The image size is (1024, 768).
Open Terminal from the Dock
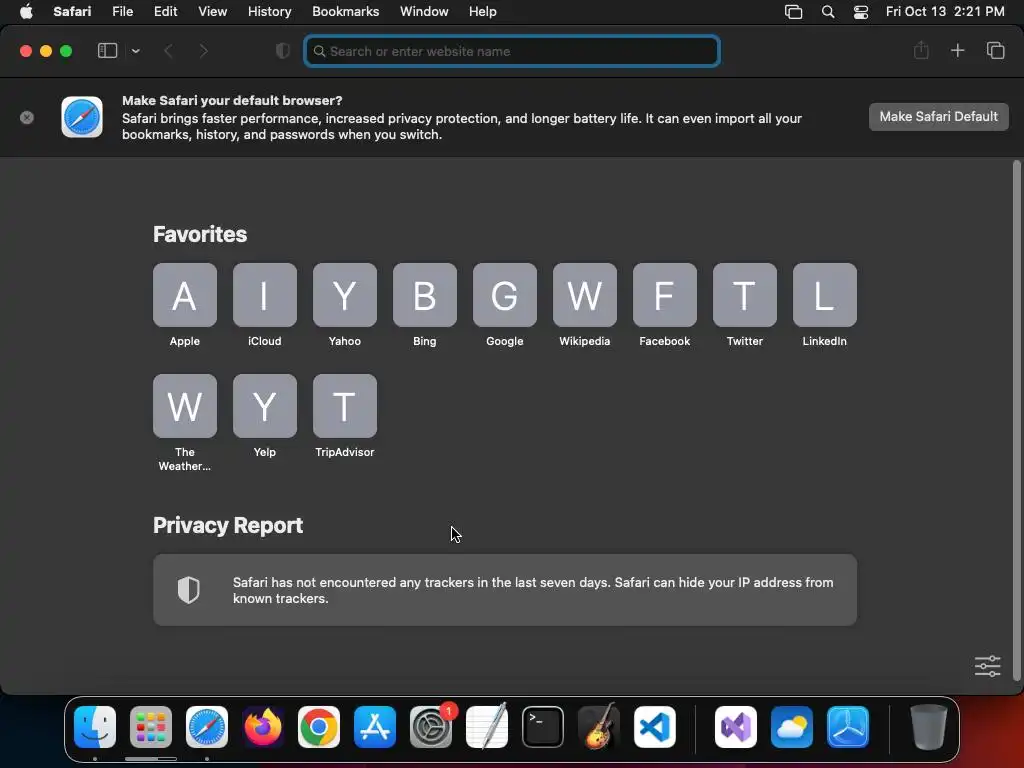point(543,727)
